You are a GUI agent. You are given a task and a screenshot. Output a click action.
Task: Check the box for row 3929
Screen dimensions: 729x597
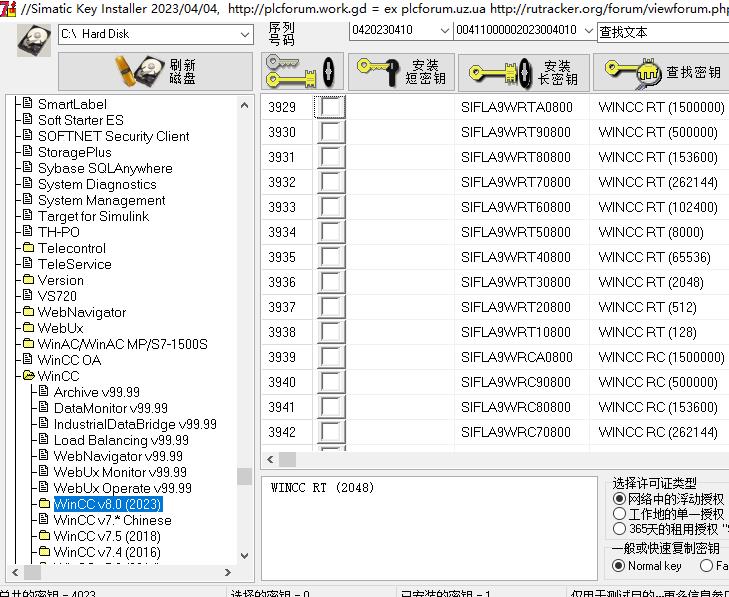[x=331, y=107]
